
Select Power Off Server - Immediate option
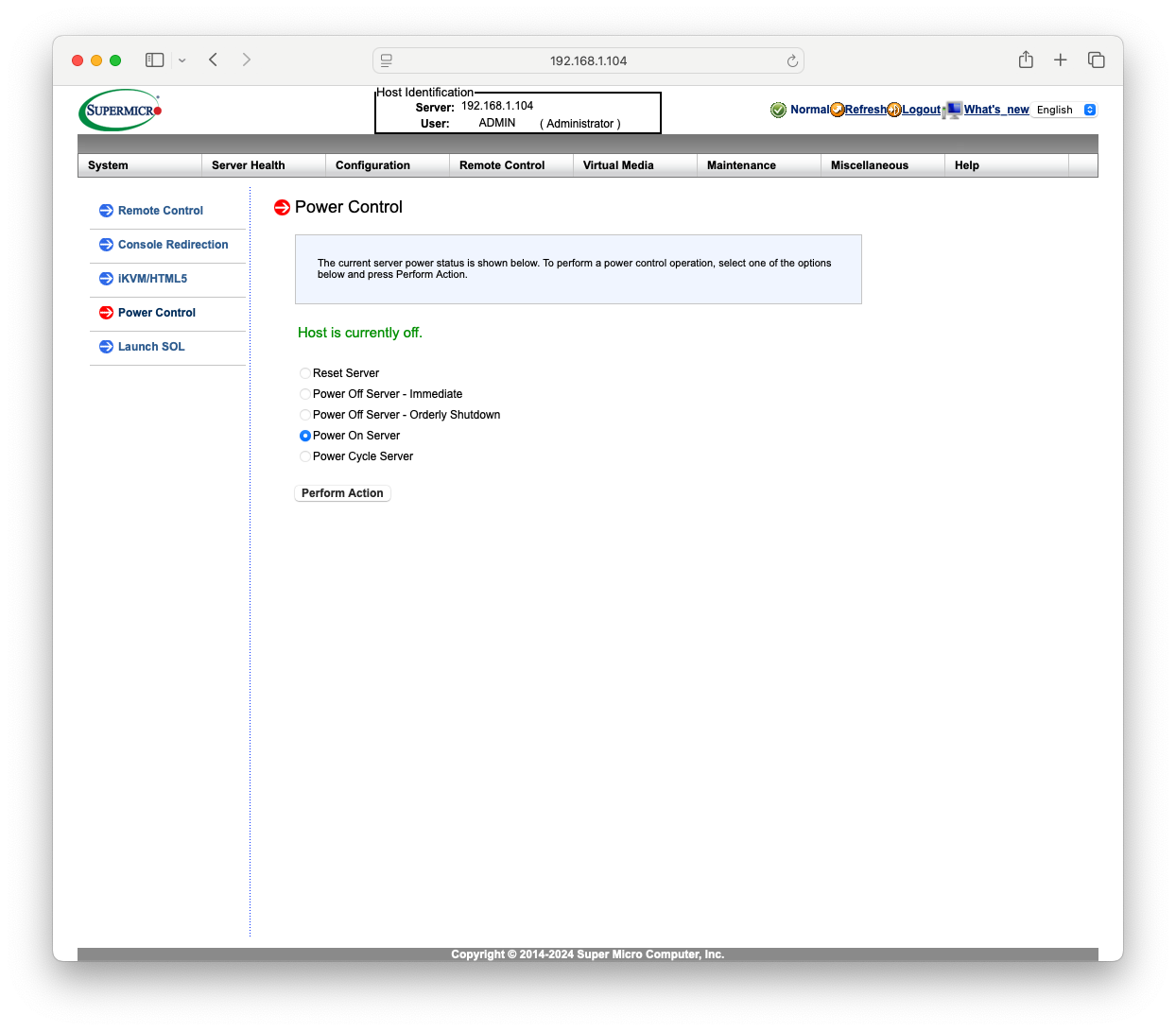click(305, 394)
